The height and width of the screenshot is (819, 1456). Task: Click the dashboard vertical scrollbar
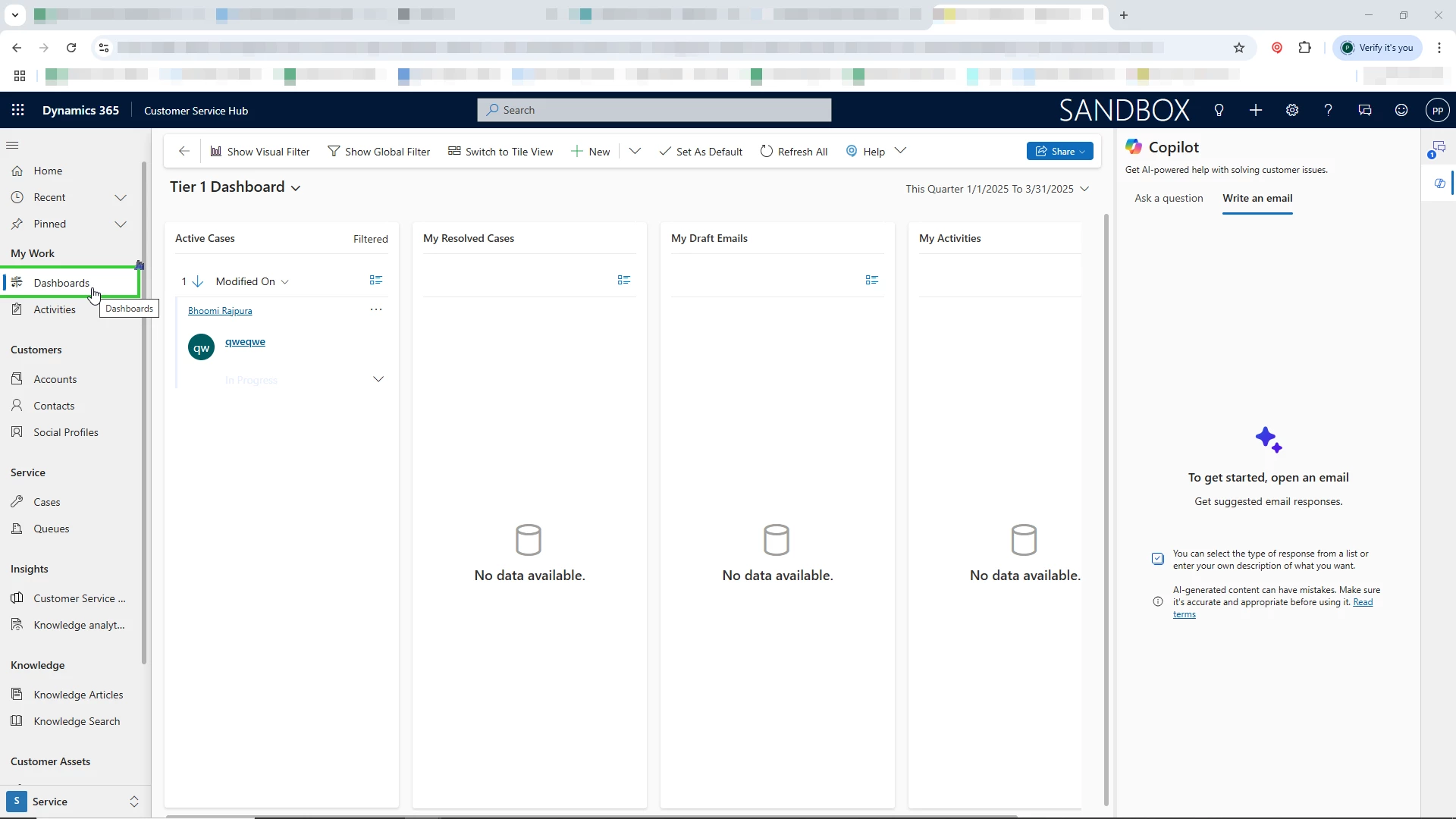(1106, 508)
